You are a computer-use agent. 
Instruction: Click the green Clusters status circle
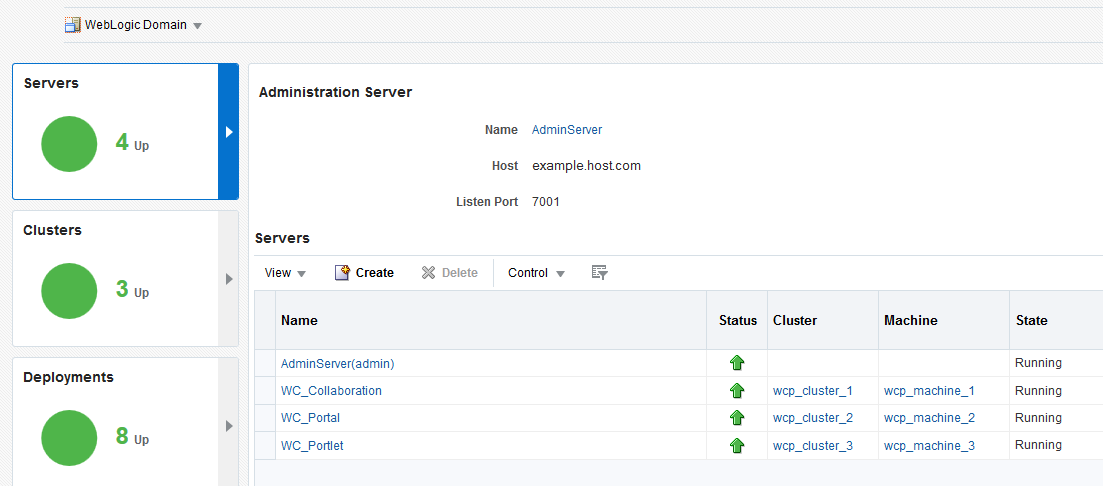pyautogui.click(x=69, y=291)
